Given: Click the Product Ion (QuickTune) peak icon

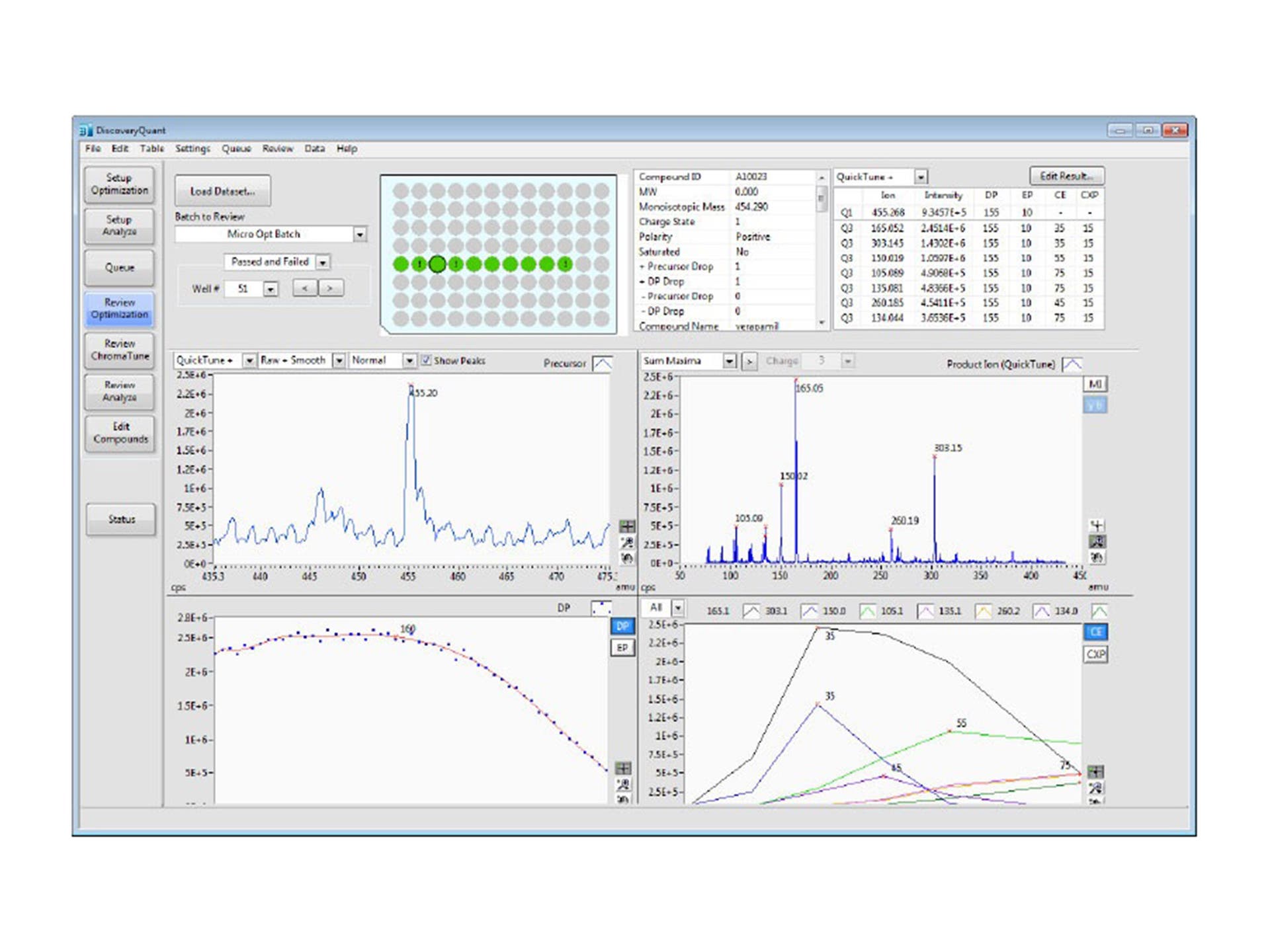Looking at the screenshot, I should (1072, 362).
